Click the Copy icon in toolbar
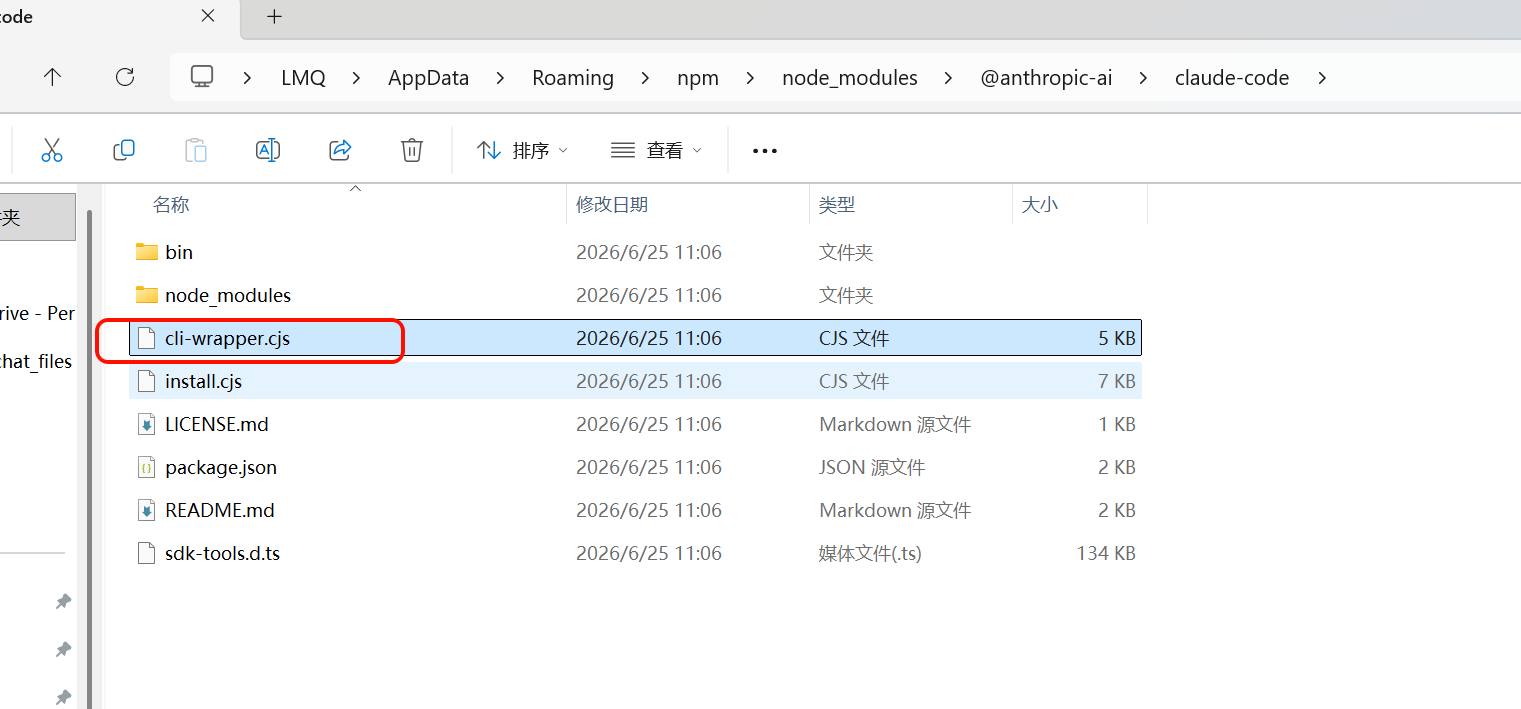Image resolution: width=1521 pixels, height=709 pixels. [x=124, y=150]
